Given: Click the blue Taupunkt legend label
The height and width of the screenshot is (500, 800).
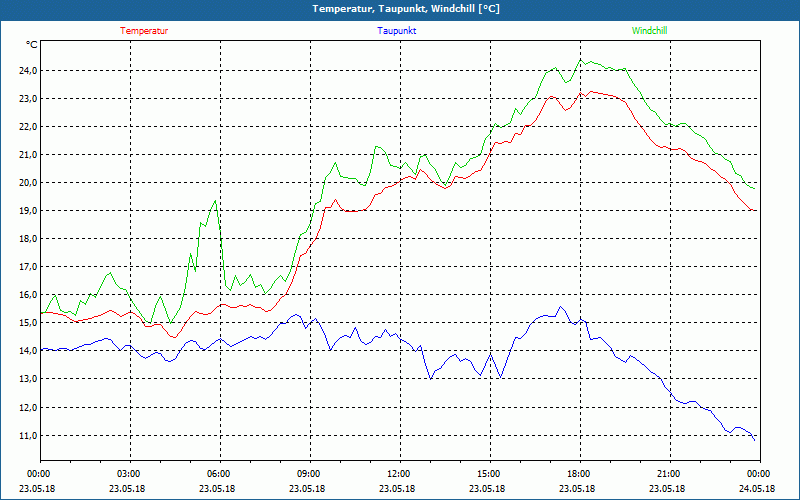Looking at the screenshot, I should point(397,31).
